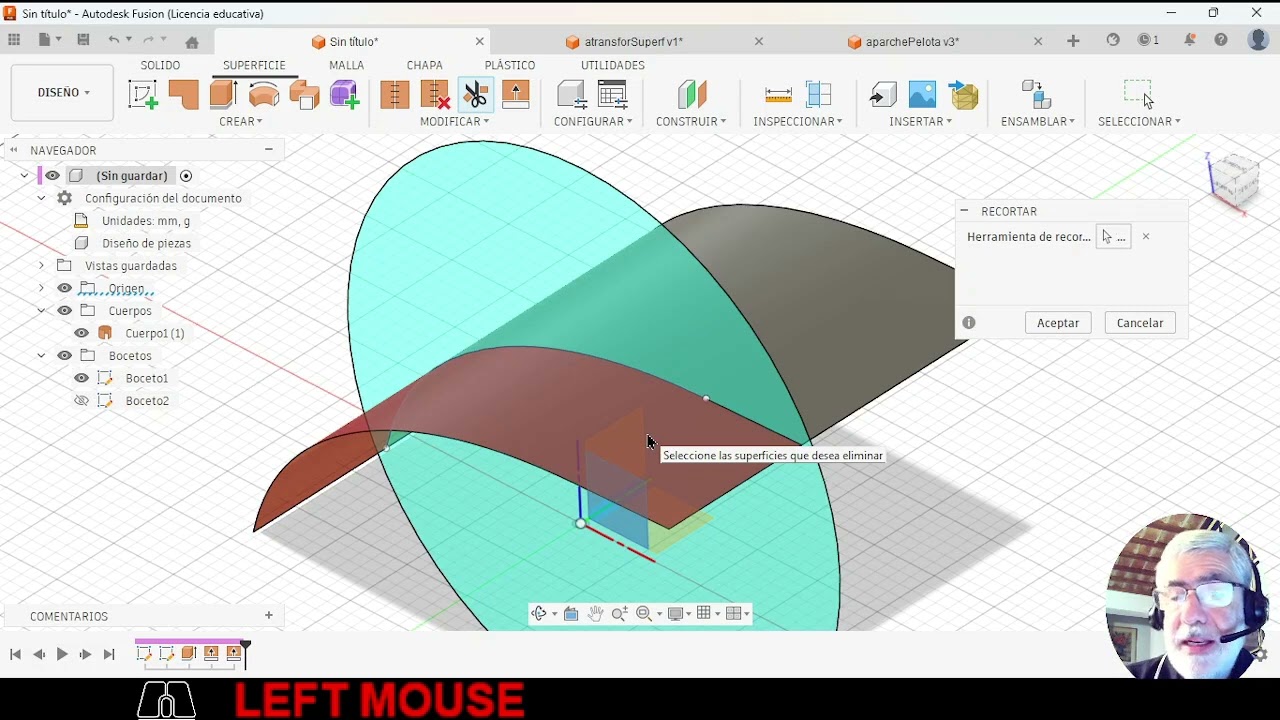Select the surface Revolve tool

(x=264, y=95)
